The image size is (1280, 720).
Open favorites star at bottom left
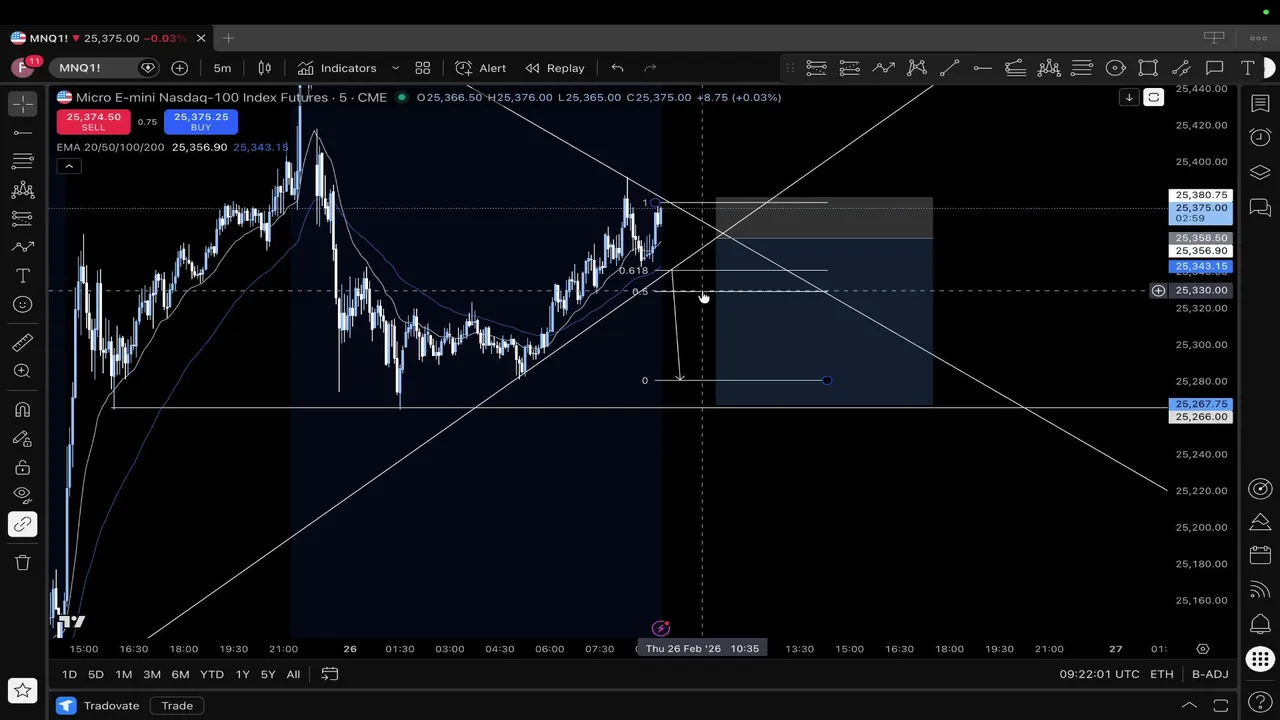tap(22, 690)
